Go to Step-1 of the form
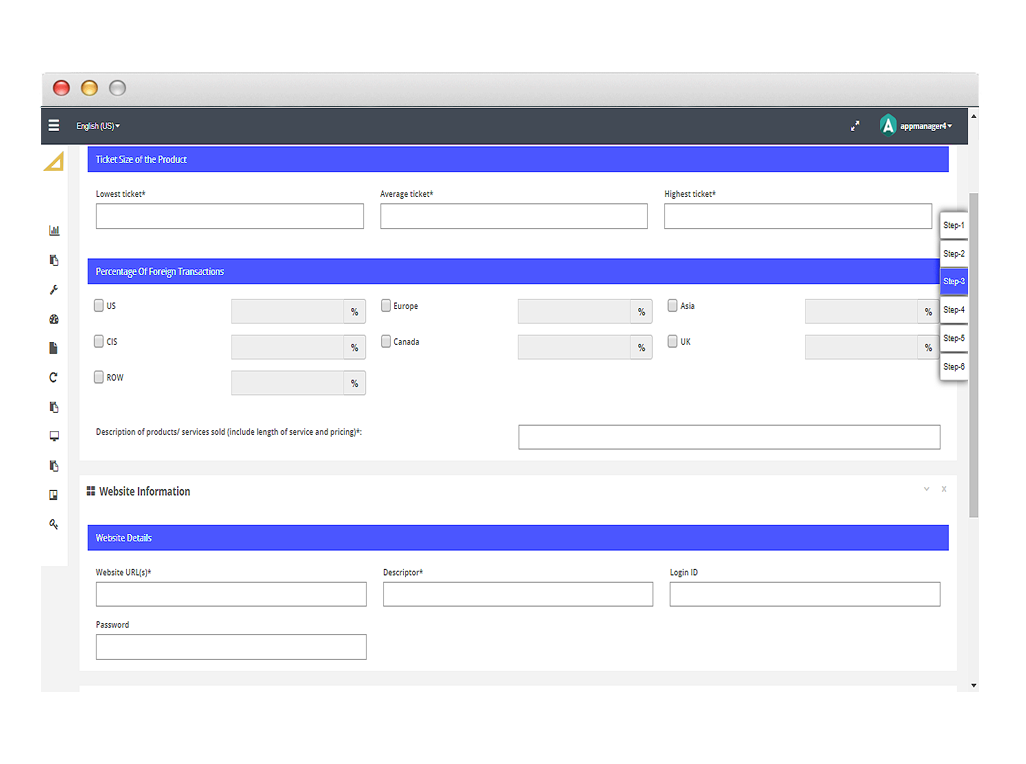Screen dimensions: 1026x764 tap(952, 224)
